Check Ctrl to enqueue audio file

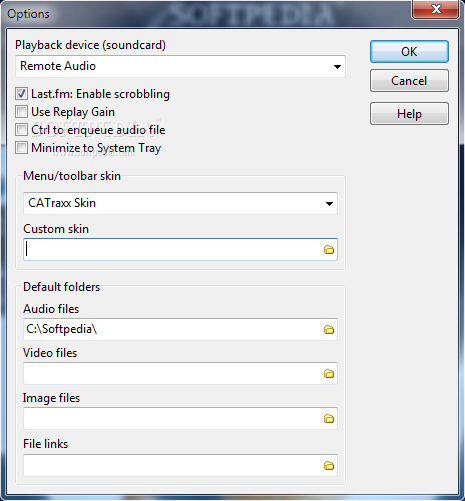21,130
